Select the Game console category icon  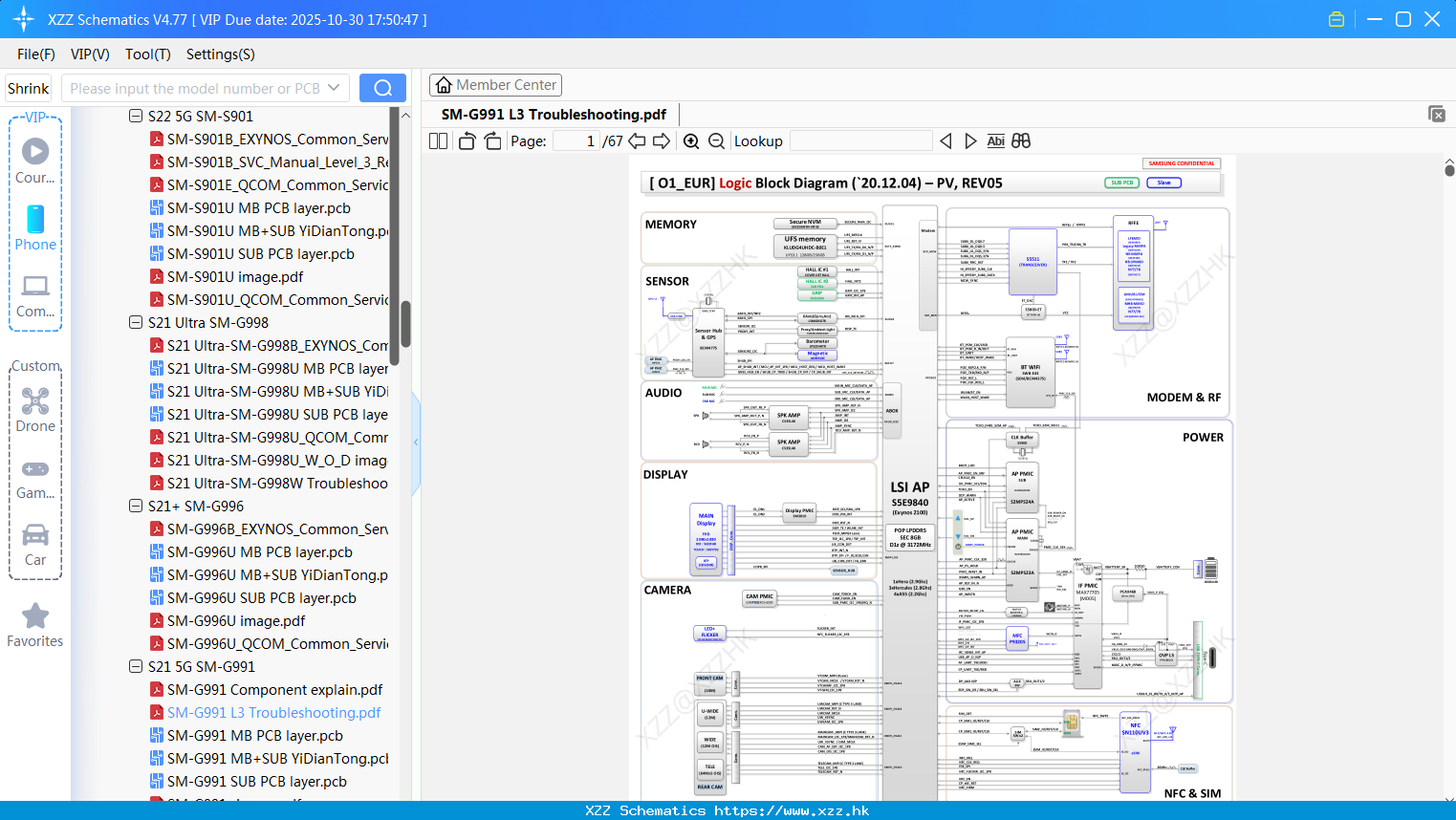(35, 469)
